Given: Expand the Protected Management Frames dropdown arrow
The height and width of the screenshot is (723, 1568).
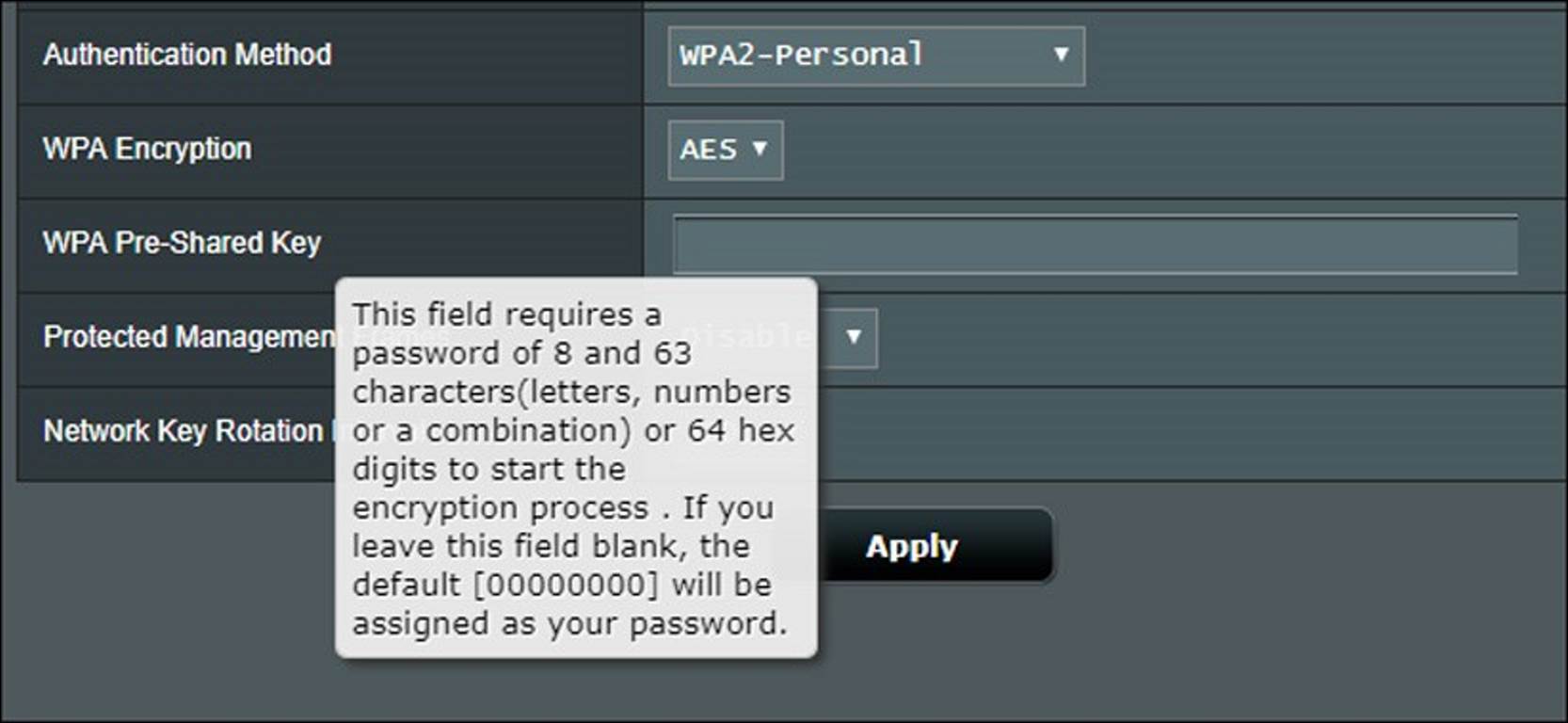Looking at the screenshot, I should pyautogui.click(x=853, y=337).
